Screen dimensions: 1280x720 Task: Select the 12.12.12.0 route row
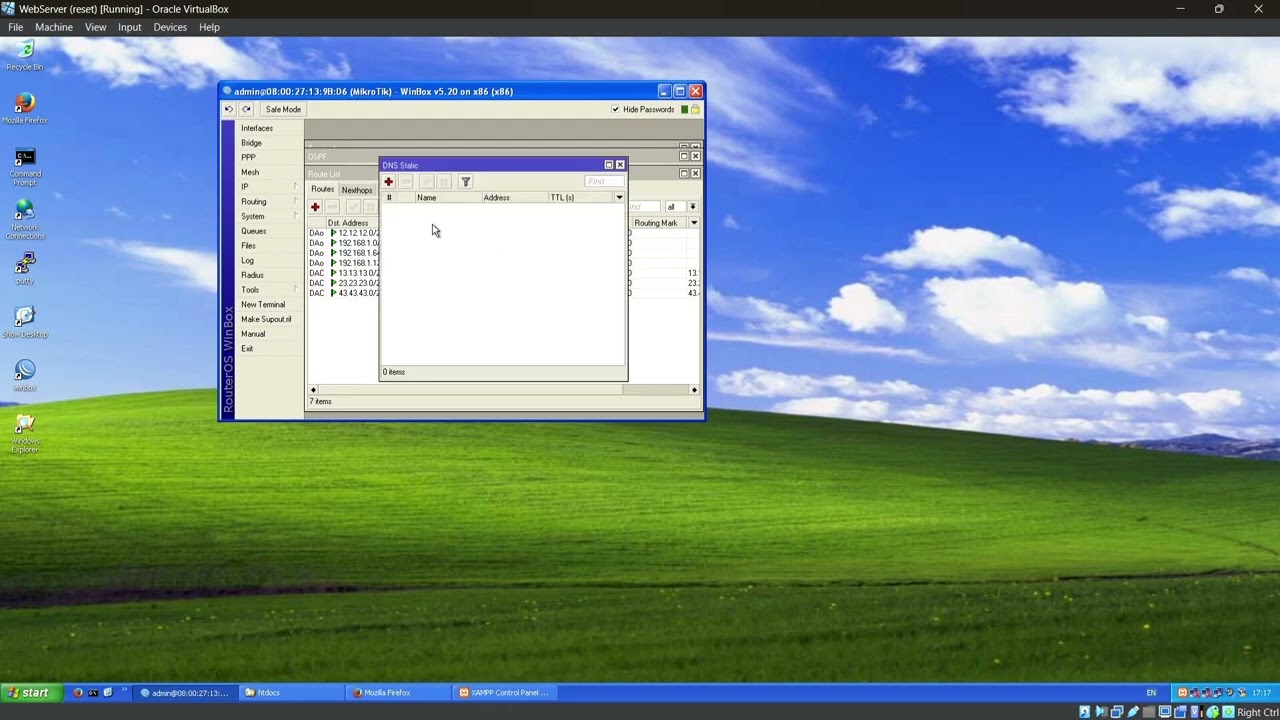pyautogui.click(x=343, y=233)
